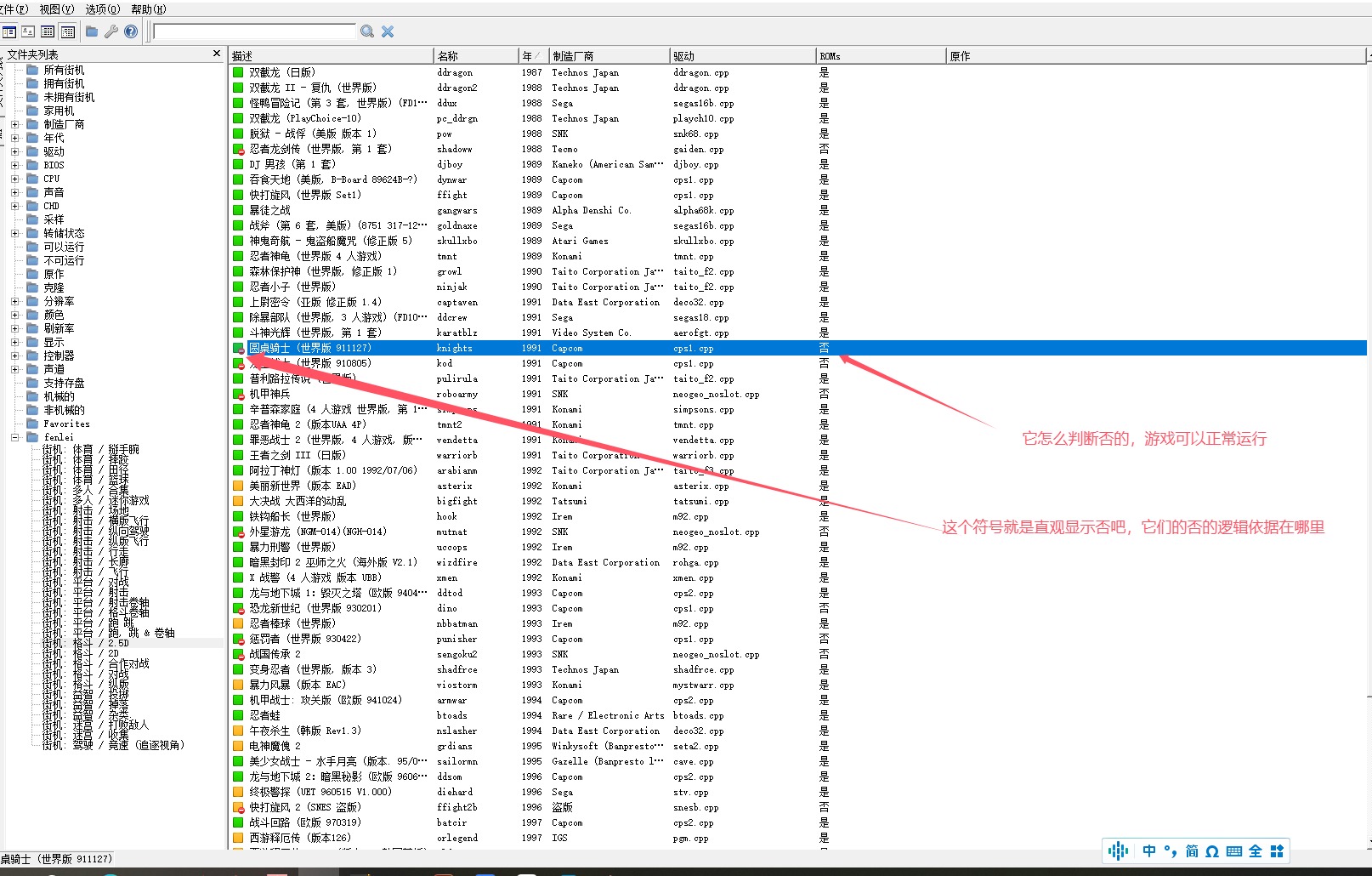Select the 未拥有街机 folder
The image size is (1372, 876).
click(x=69, y=97)
